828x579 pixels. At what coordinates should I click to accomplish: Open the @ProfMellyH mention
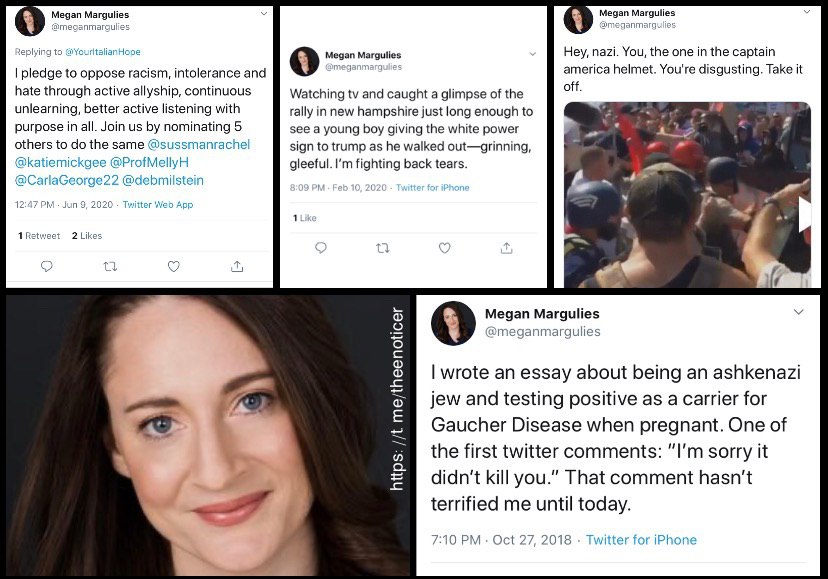pos(149,162)
